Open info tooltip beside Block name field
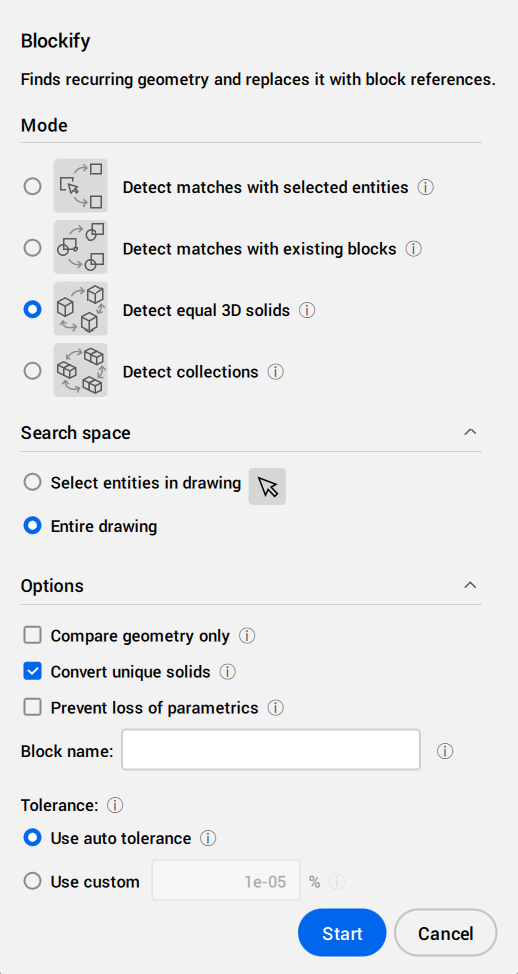Screen dimensions: 518x974 pos(445,752)
